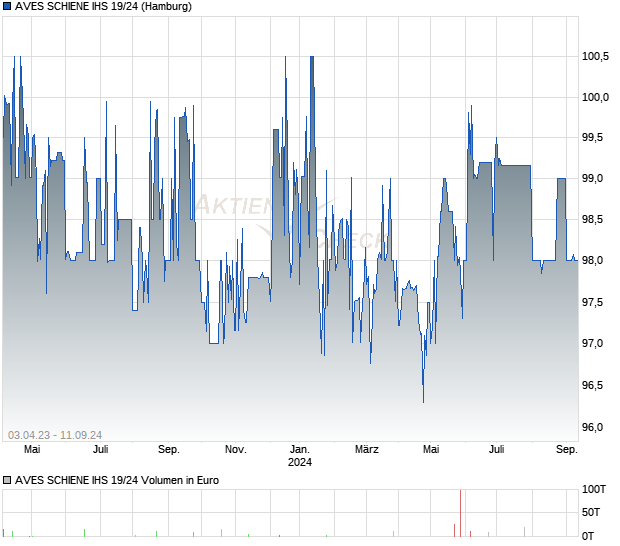Viewport: 620px width, 546px height.
Task: Click the 100,0 price axis label
Action: click(x=596, y=97)
